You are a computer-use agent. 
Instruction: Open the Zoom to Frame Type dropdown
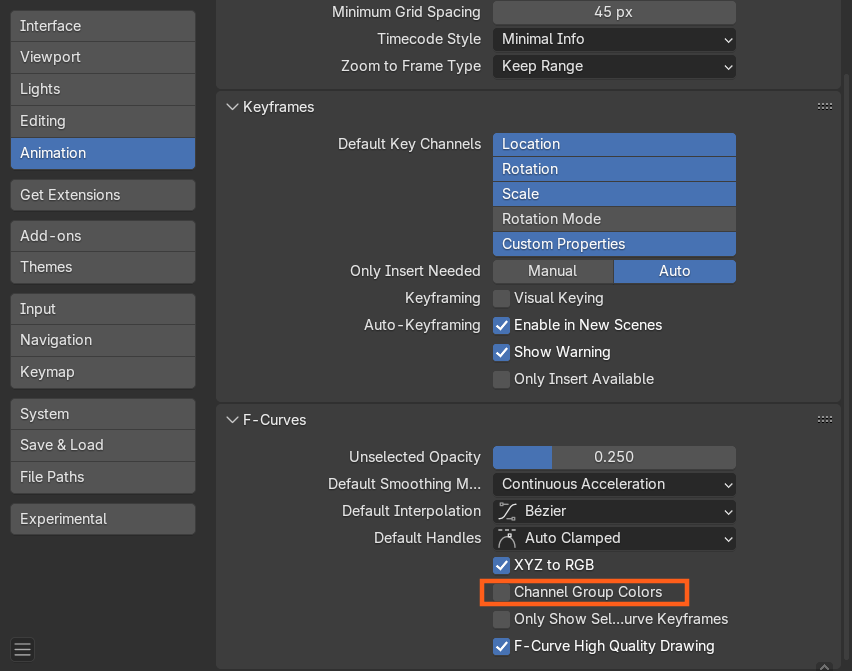point(614,66)
